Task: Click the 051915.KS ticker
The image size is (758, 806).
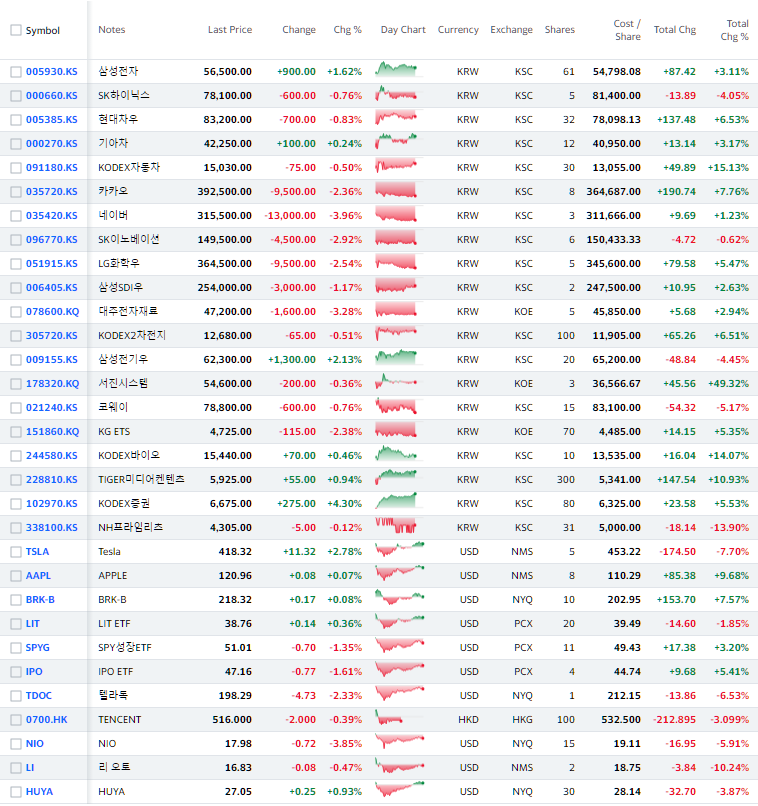Action: click(52, 263)
